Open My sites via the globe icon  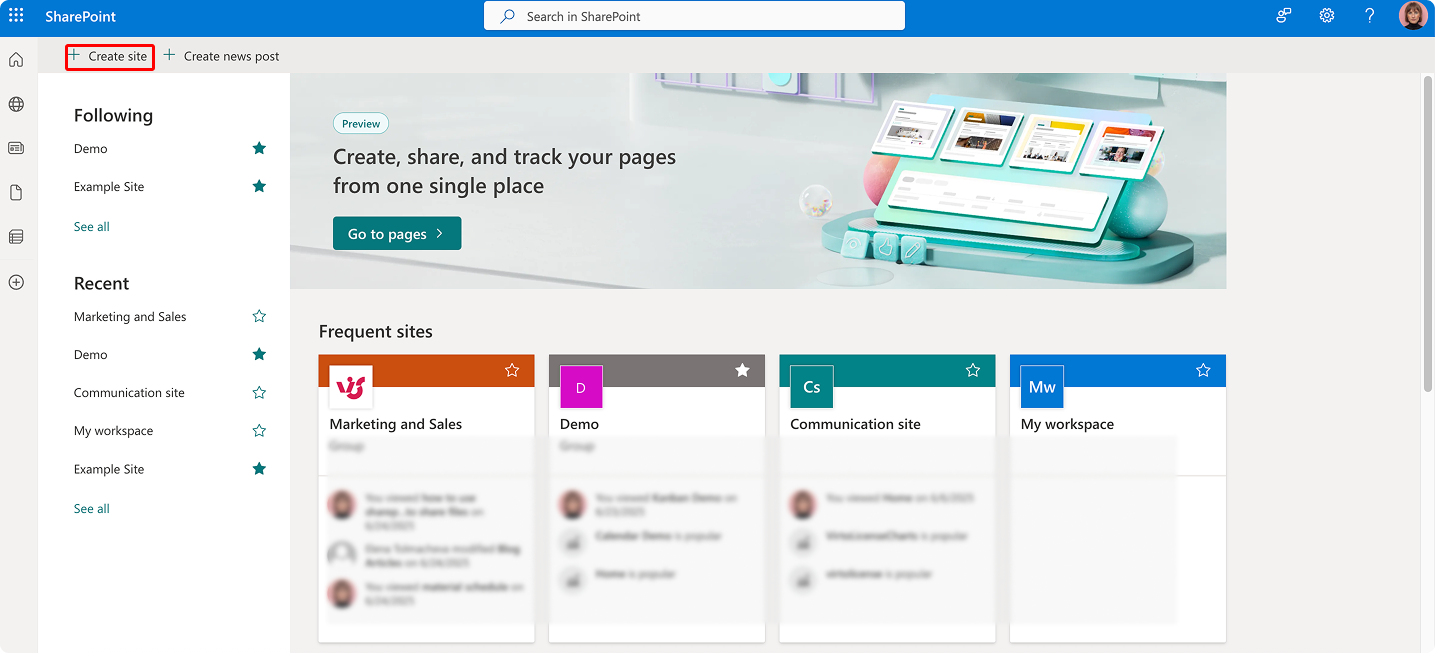click(x=15, y=103)
